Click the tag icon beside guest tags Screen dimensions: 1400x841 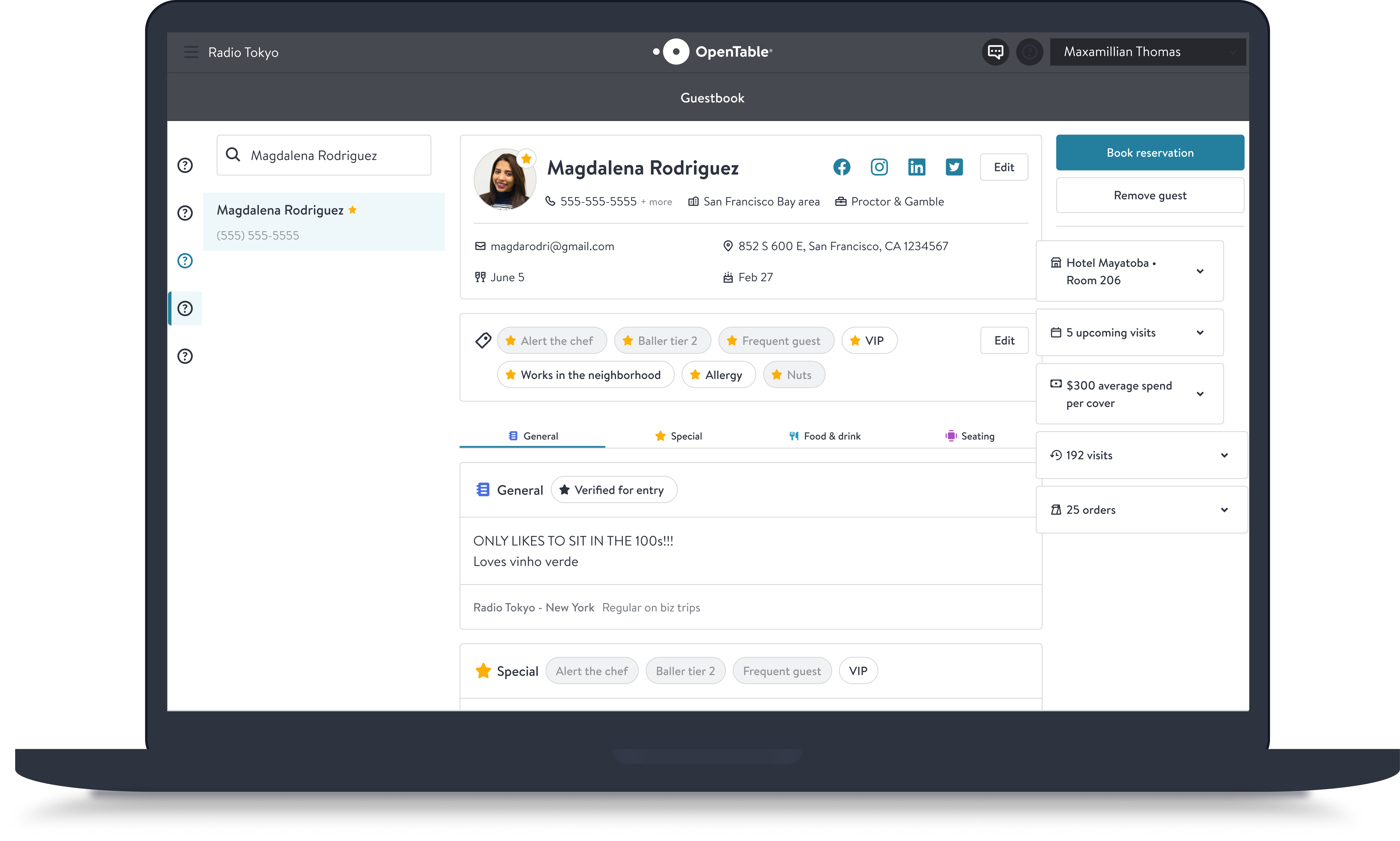[x=483, y=341]
